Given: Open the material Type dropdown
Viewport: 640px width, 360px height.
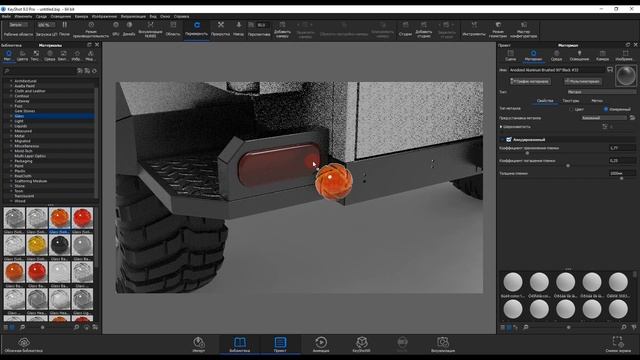Looking at the screenshot, I should (601, 92).
